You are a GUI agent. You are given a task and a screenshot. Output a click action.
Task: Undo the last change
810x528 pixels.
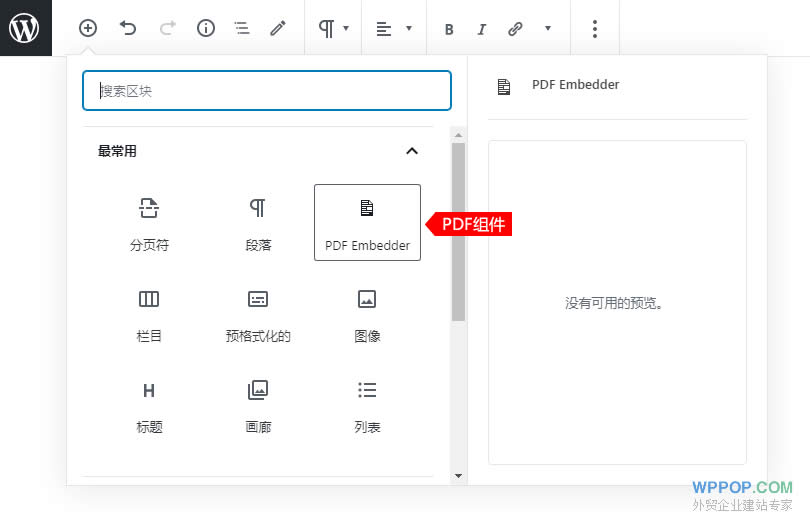tap(128, 28)
